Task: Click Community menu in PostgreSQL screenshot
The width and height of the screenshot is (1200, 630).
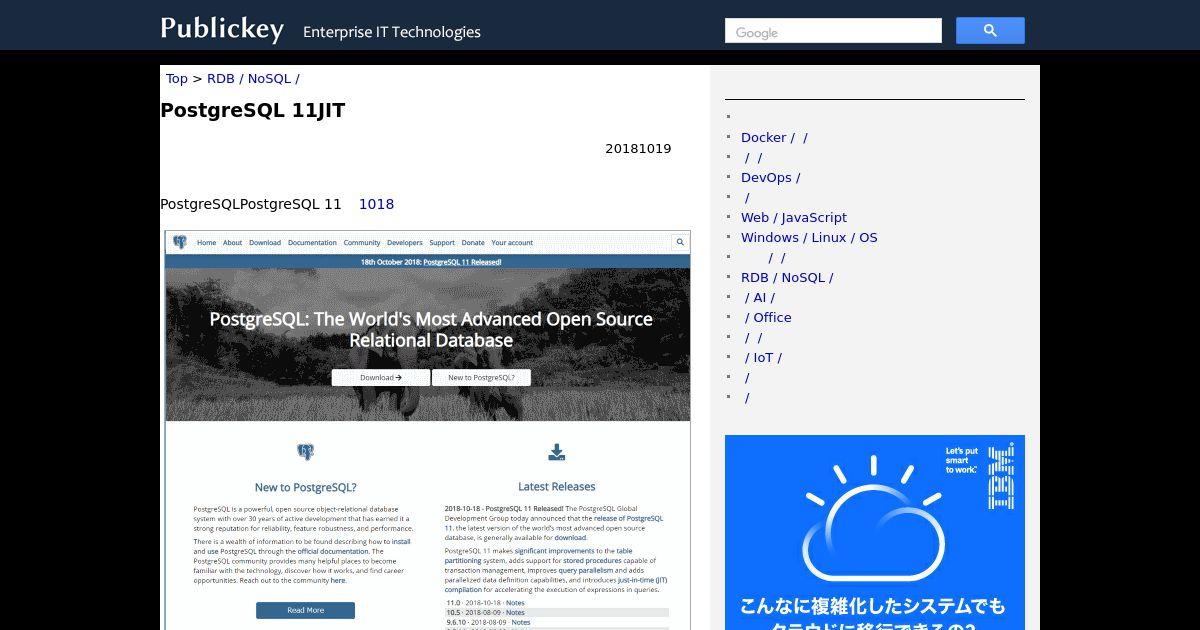Action: point(362,243)
